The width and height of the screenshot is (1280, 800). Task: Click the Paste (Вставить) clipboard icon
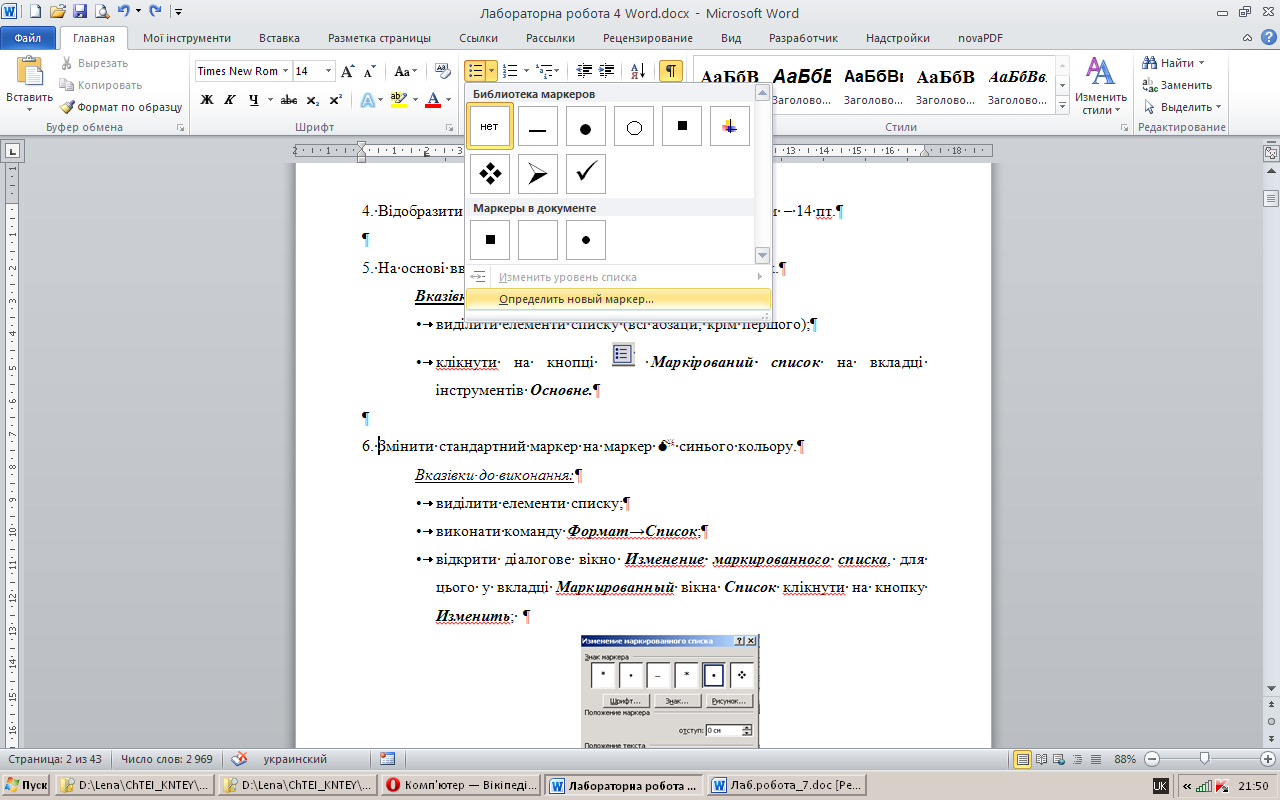pos(30,72)
